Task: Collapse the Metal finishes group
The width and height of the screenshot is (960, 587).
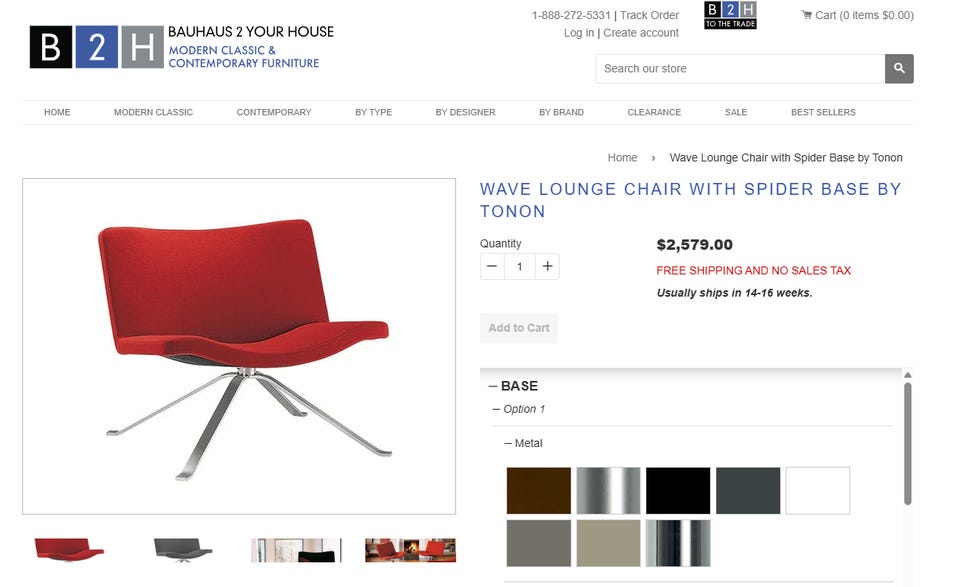Action: tap(523, 443)
